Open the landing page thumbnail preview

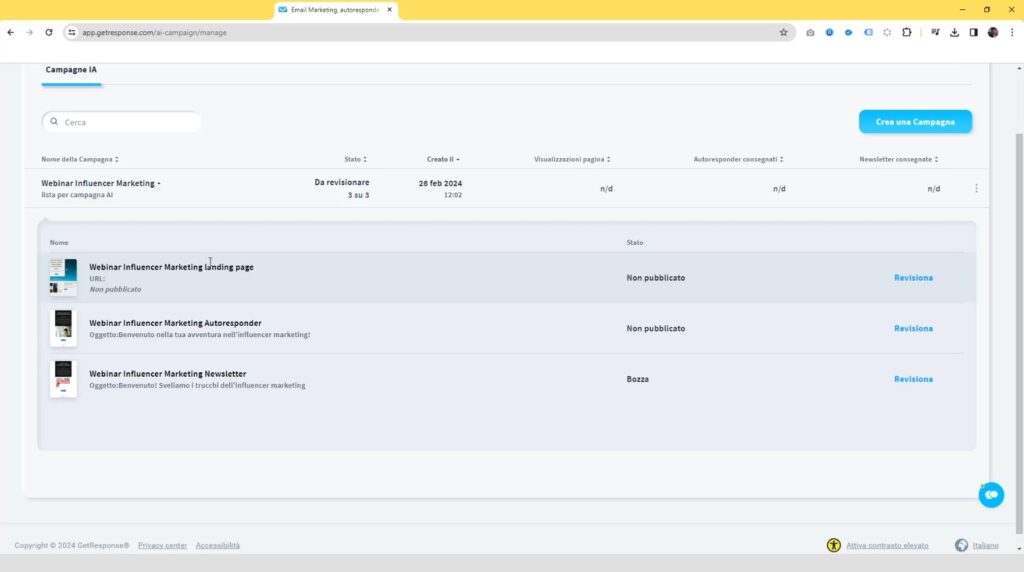point(63,277)
